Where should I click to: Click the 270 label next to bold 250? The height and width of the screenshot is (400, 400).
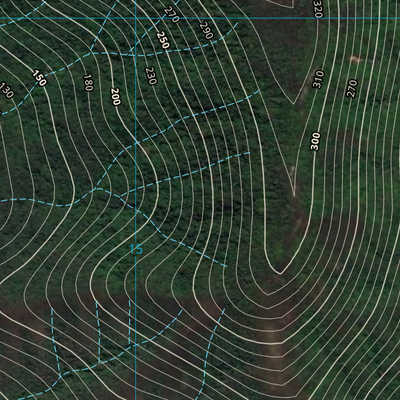click(x=172, y=14)
